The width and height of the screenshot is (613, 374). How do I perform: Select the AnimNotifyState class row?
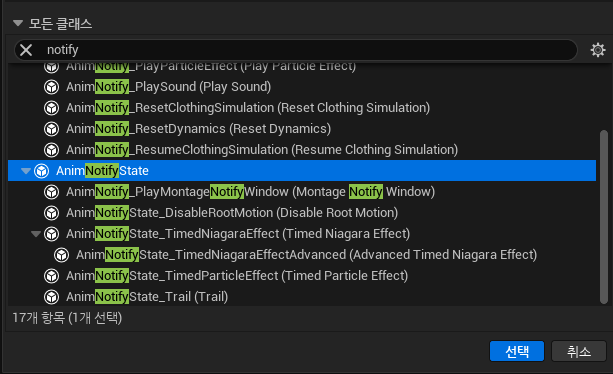[302, 171]
